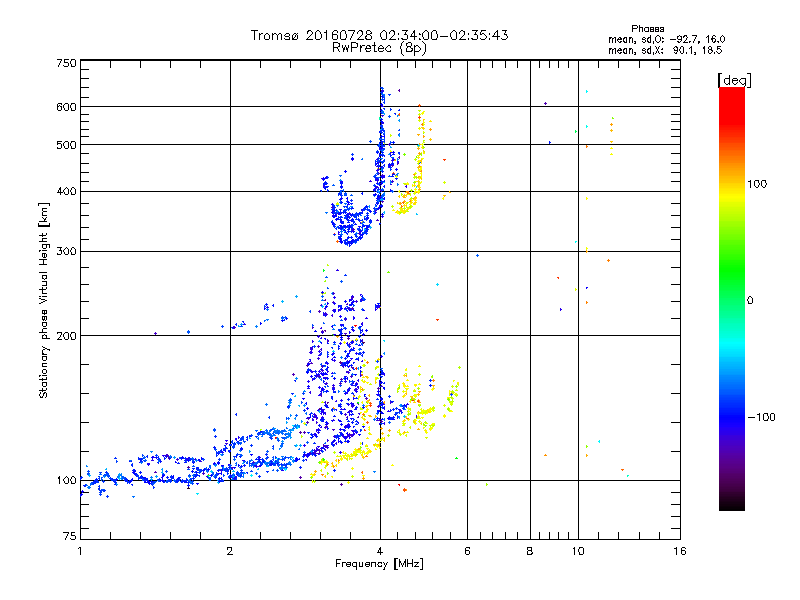The width and height of the screenshot is (800, 600).
Task: Click the x-axis '4' tick label
Action: (x=380, y=551)
